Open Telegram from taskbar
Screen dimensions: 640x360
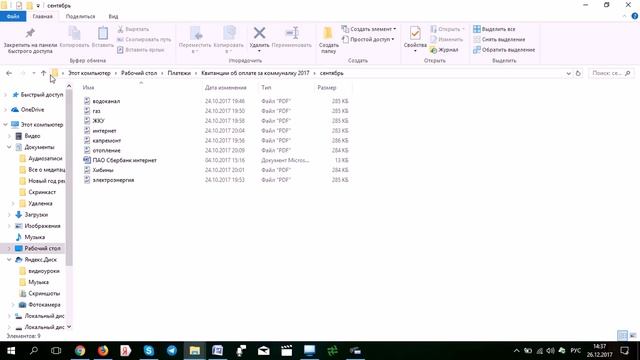click(x=172, y=351)
